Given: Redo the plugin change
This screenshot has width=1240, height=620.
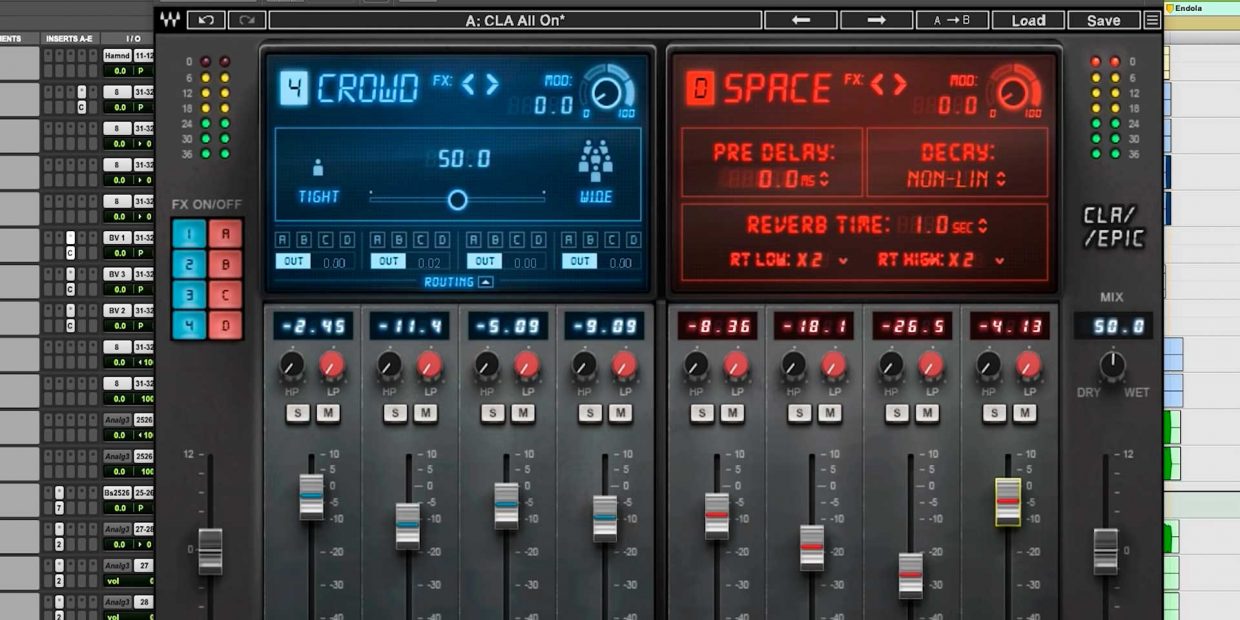Looking at the screenshot, I should pyautogui.click(x=246, y=20).
